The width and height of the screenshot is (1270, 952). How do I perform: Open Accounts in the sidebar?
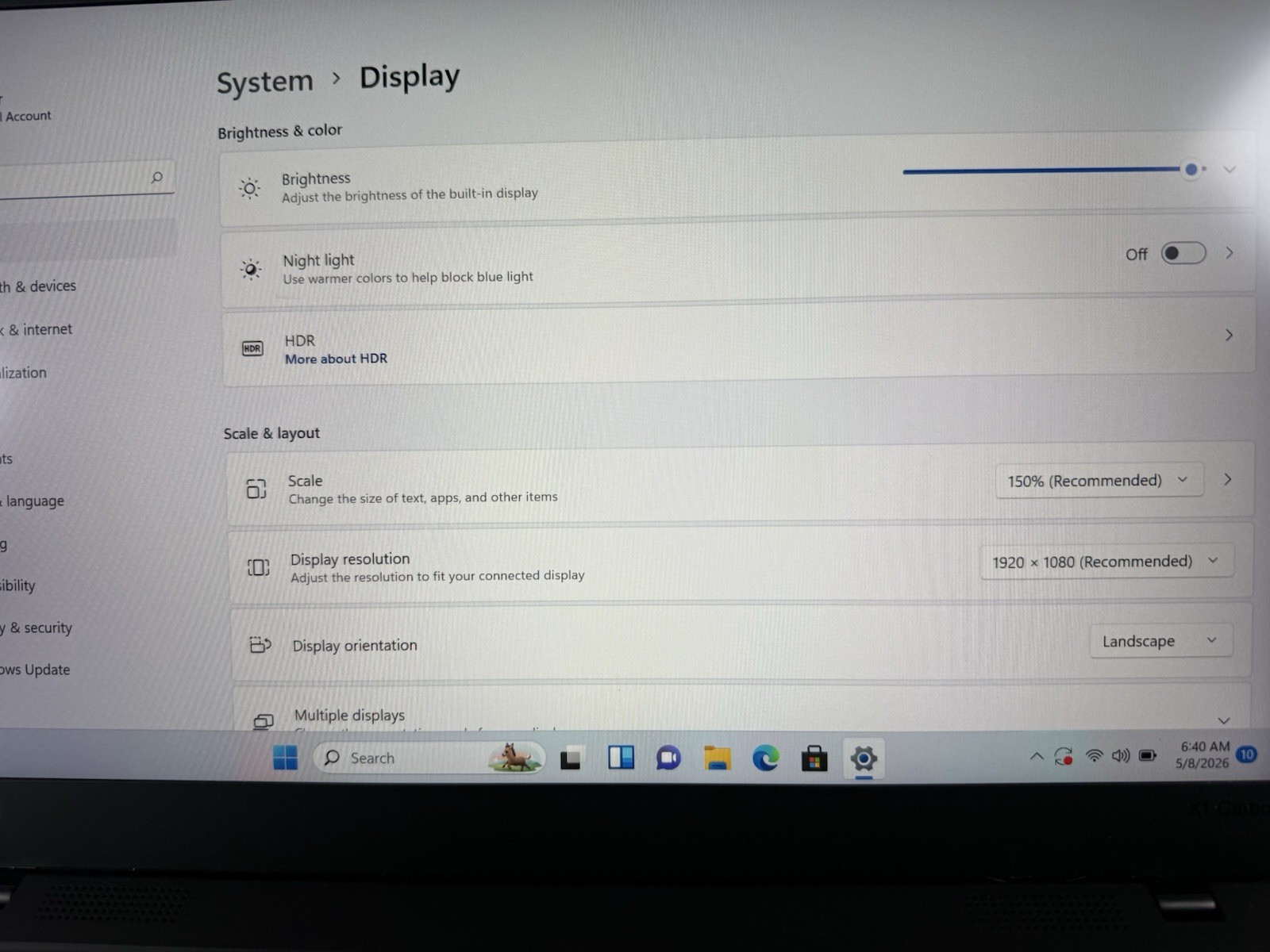pos(6,459)
